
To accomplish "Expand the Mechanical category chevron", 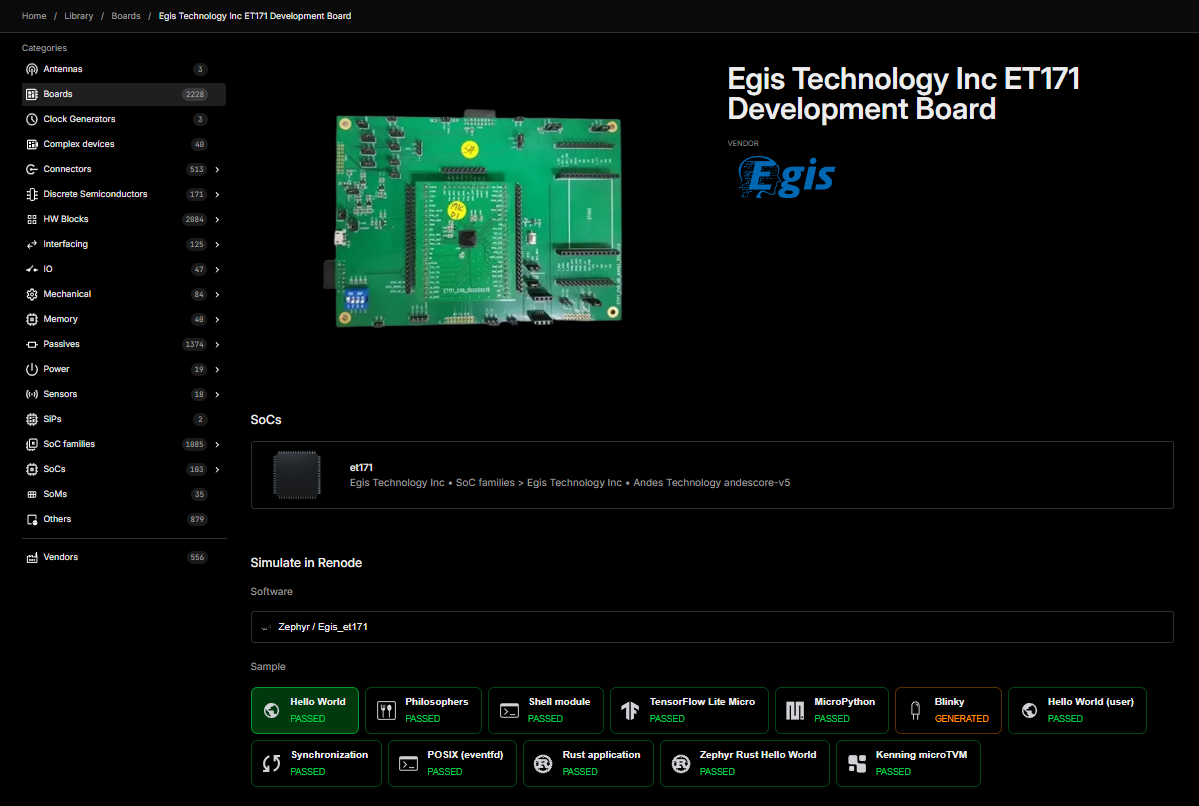I will pyautogui.click(x=217, y=294).
